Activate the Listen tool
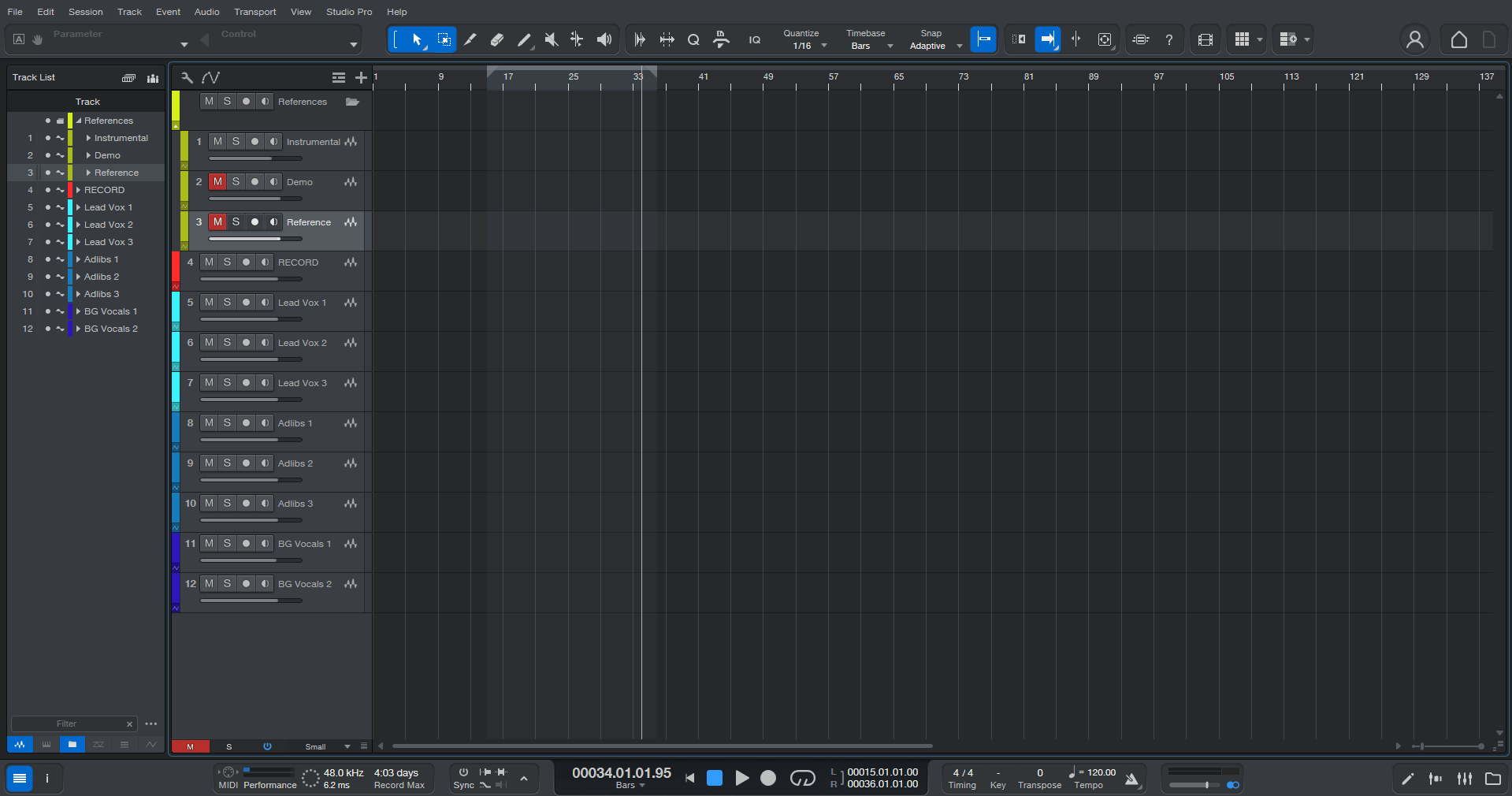This screenshot has height=796, width=1512. pyautogui.click(x=604, y=39)
